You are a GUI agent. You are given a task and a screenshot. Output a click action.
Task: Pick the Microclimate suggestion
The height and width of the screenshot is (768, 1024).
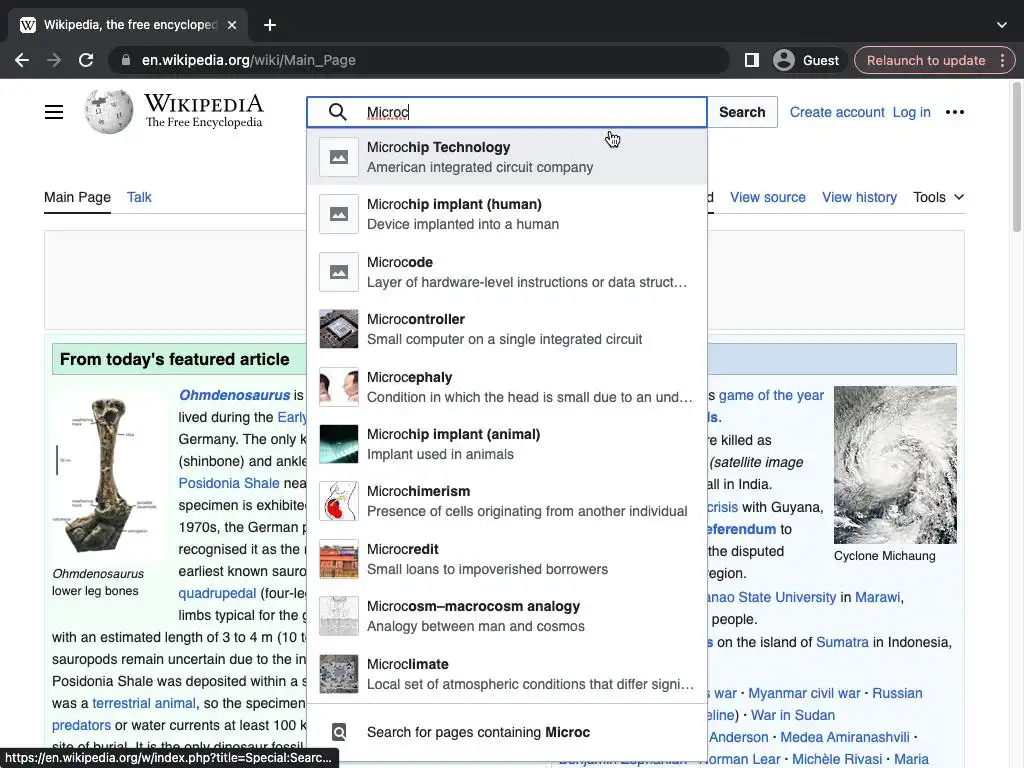tap(507, 674)
